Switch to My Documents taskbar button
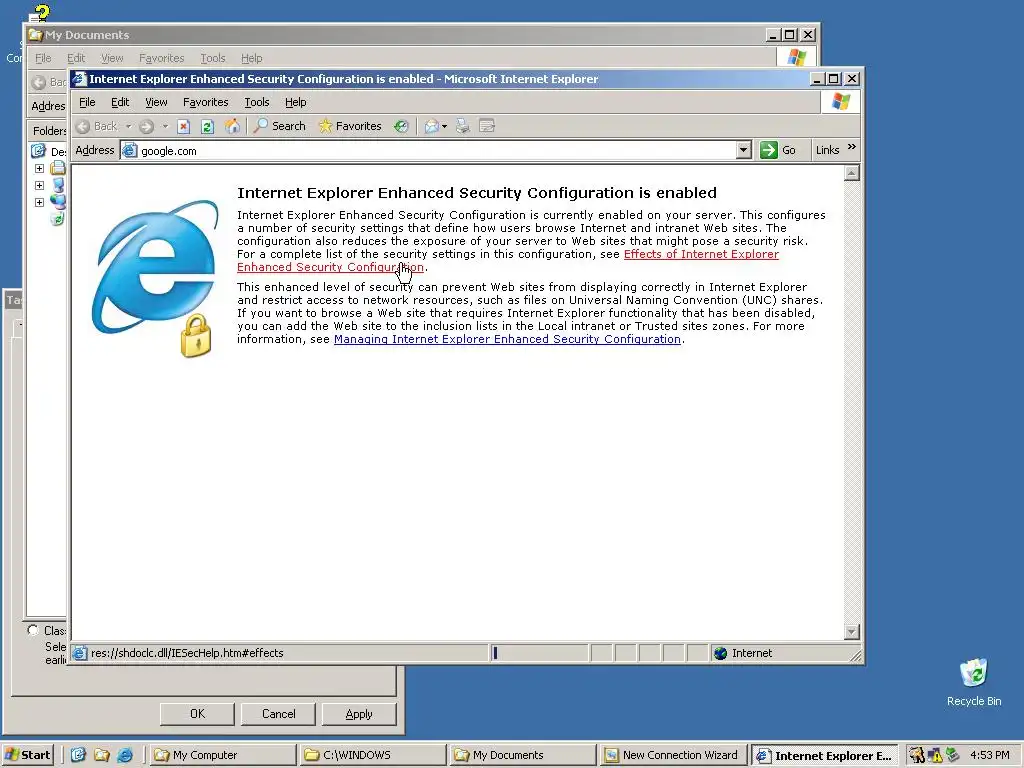Screen dimensions: 1024x768 tap(523, 755)
